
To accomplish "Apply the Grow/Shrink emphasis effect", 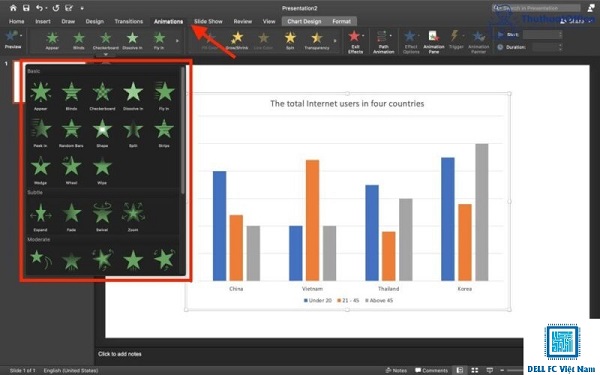I will click(x=237, y=41).
